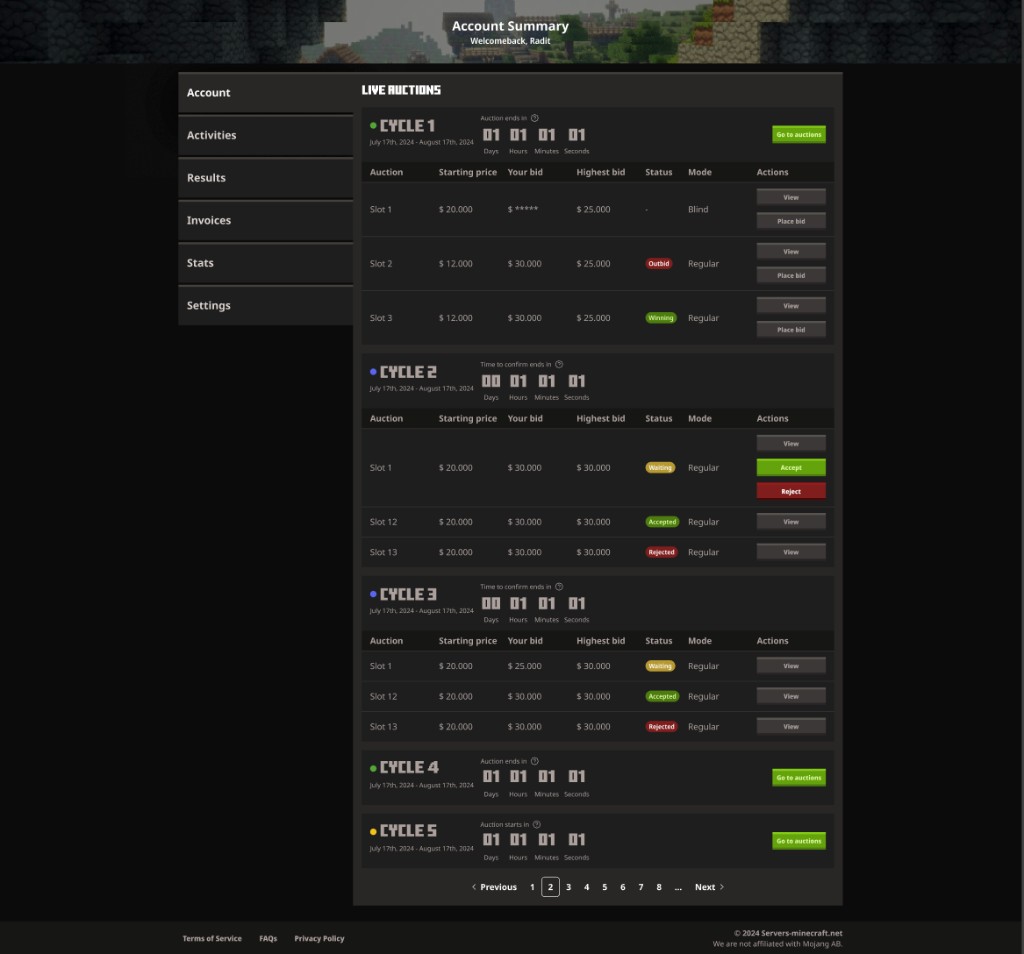The width and height of the screenshot is (1024, 954).
Task: Click the Cycle 5 heading
Action: point(408,831)
